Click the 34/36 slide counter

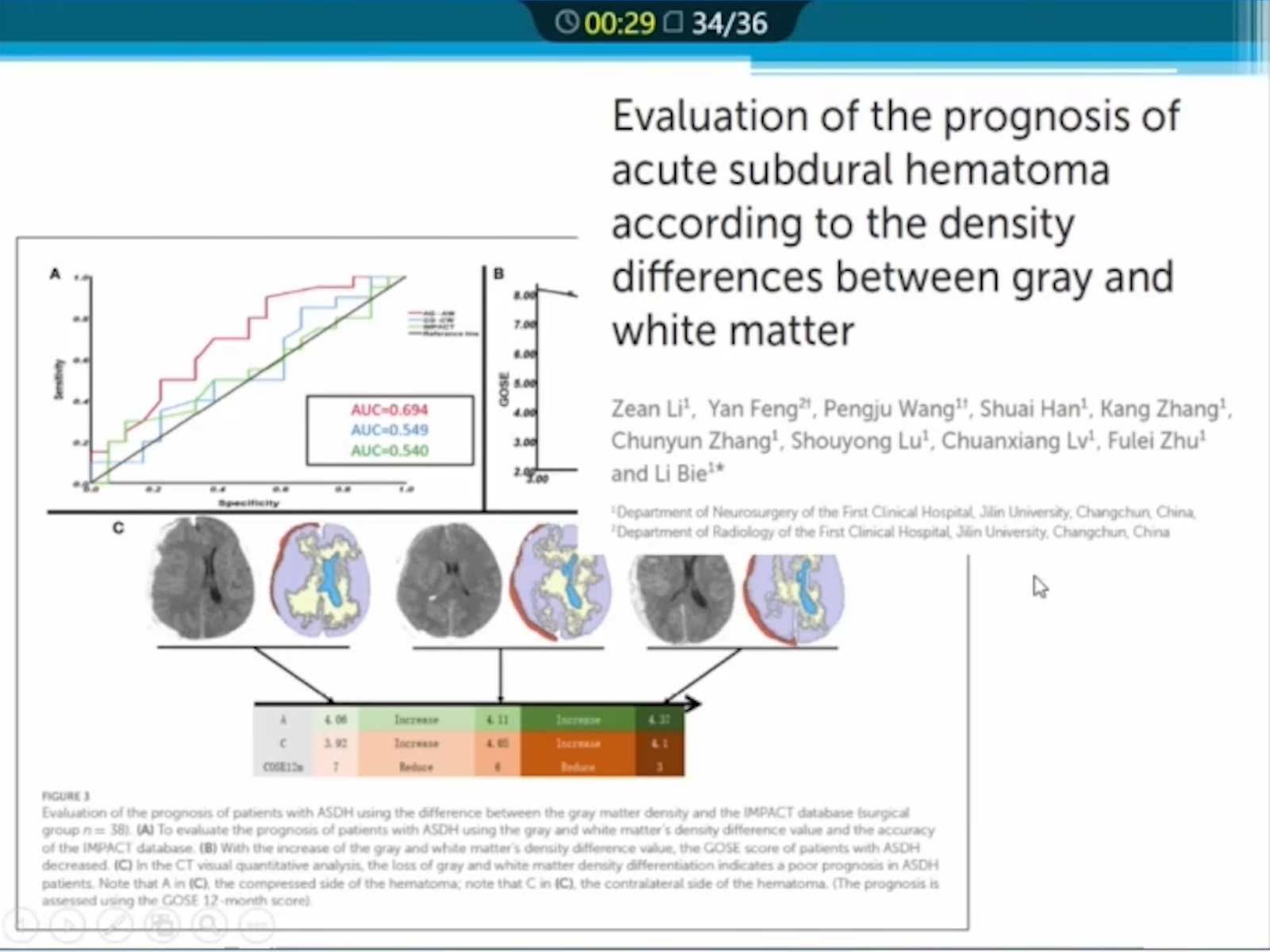point(729,23)
